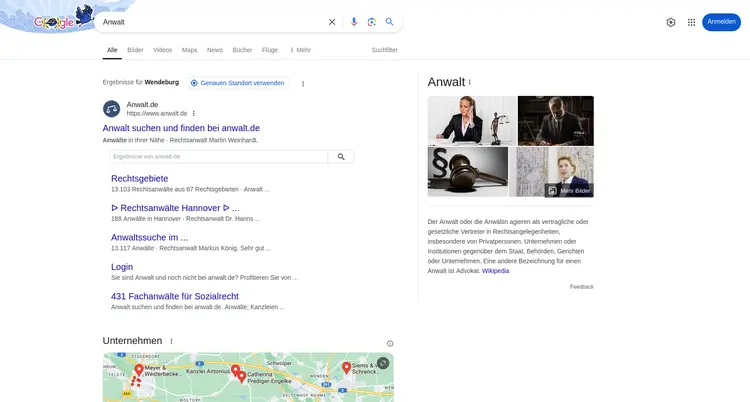Switch to the Bücher tab
Viewport: 750px width, 402px height.
pyautogui.click(x=242, y=50)
